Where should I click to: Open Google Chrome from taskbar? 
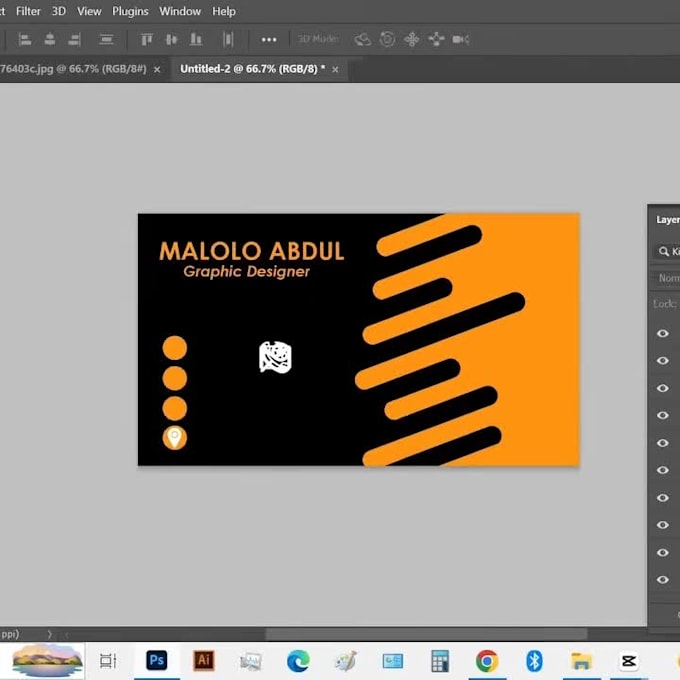pyautogui.click(x=487, y=661)
